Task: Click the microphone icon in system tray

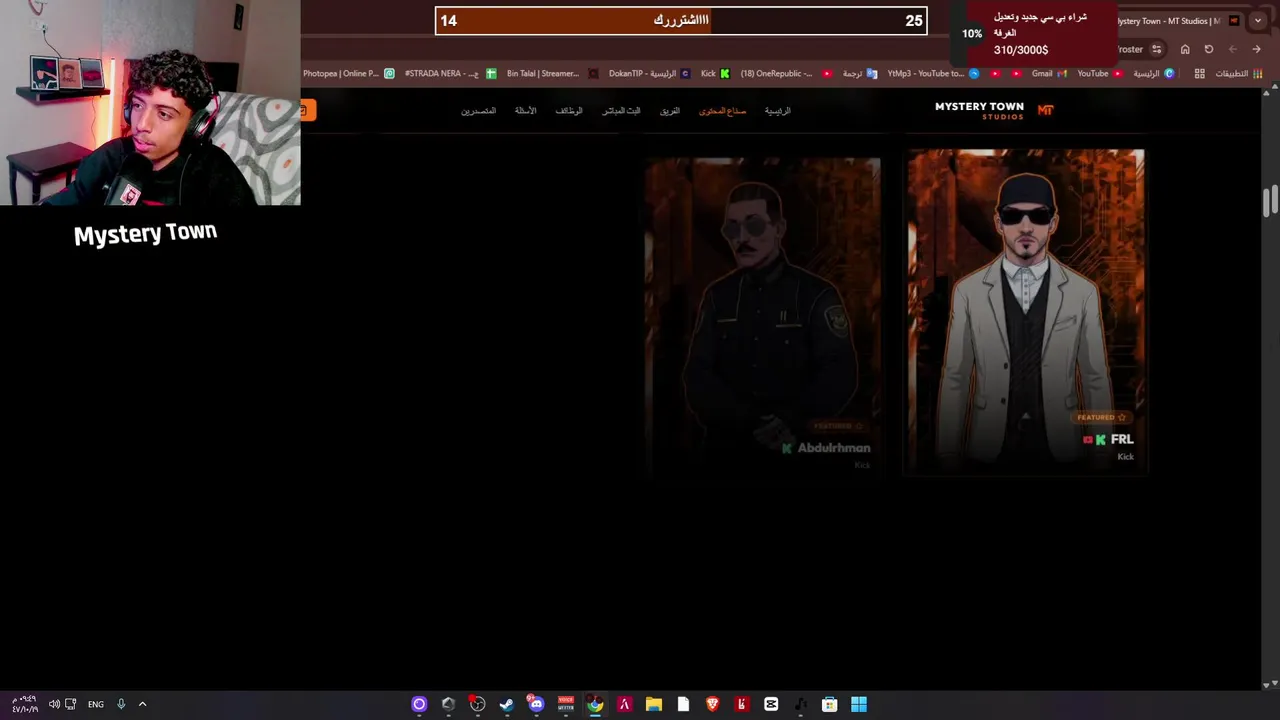Action: tap(121, 704)
